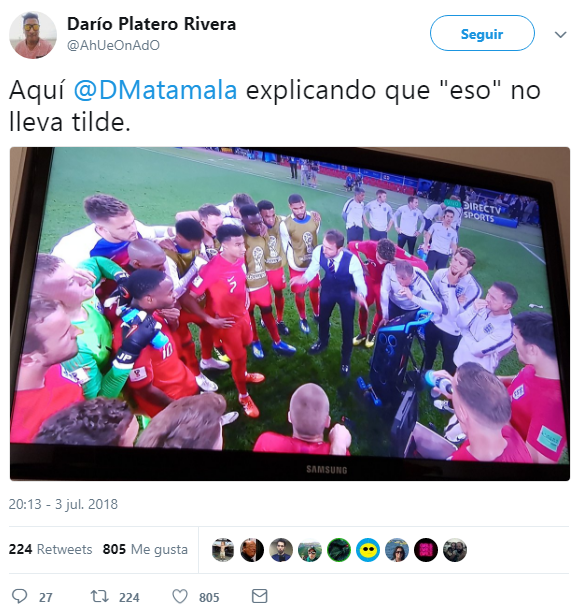
Task: Click the pink-on-black avatar in likers row
Action: [426, 550]
